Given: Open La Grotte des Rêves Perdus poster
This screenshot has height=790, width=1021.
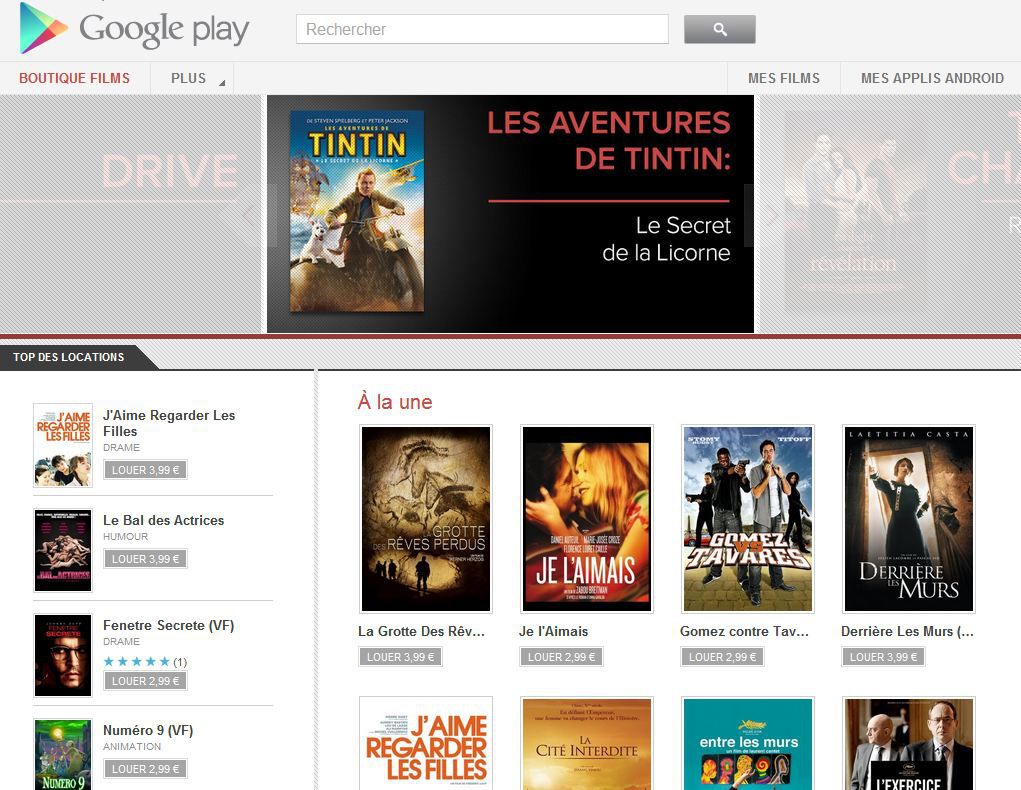Looking at the screenshot, I should point(426,519).
